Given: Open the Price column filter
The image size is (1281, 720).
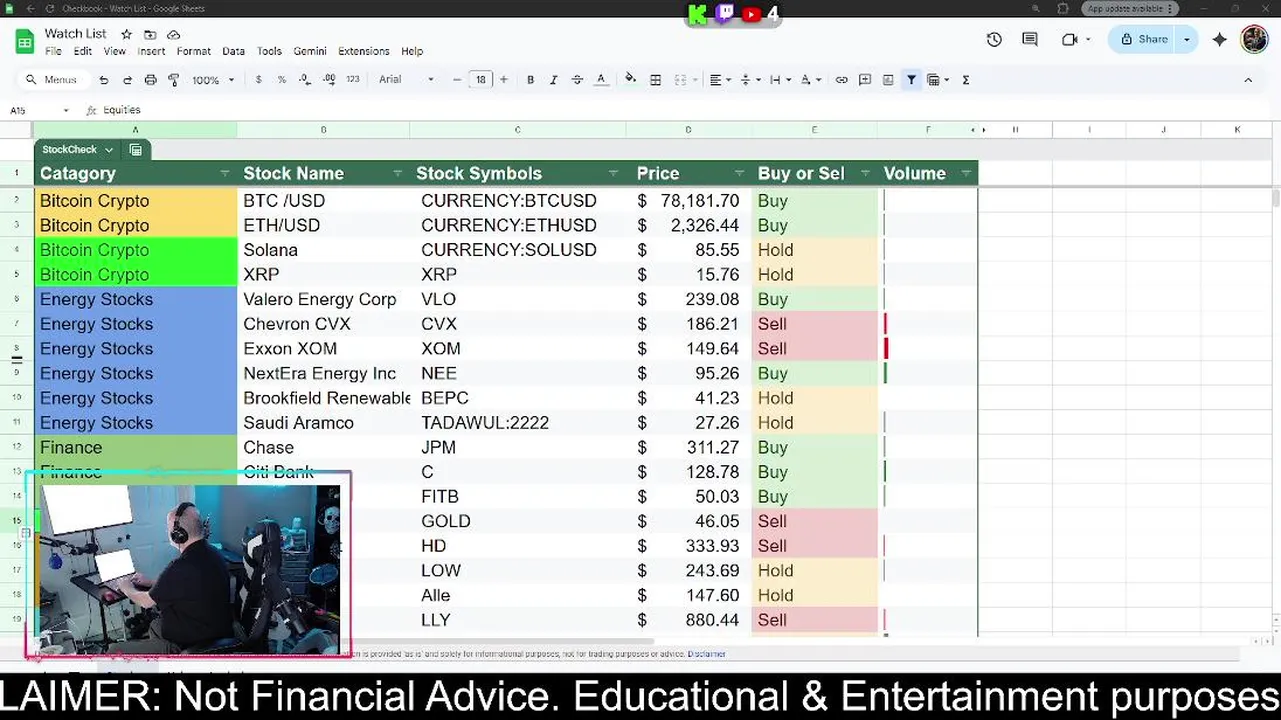Looking at the screenshot, I should point(739,174).
